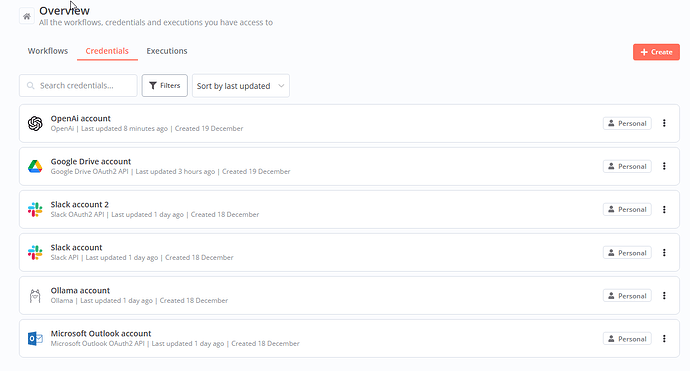Open three-dot menu for OpenAi account

click(x=664, y=123)
